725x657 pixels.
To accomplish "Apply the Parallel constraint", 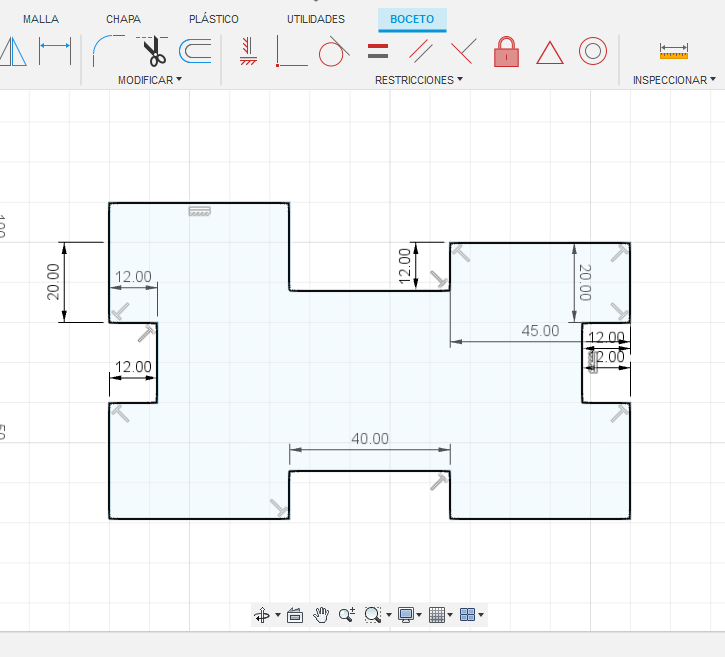I will click(x=421, y=51).
